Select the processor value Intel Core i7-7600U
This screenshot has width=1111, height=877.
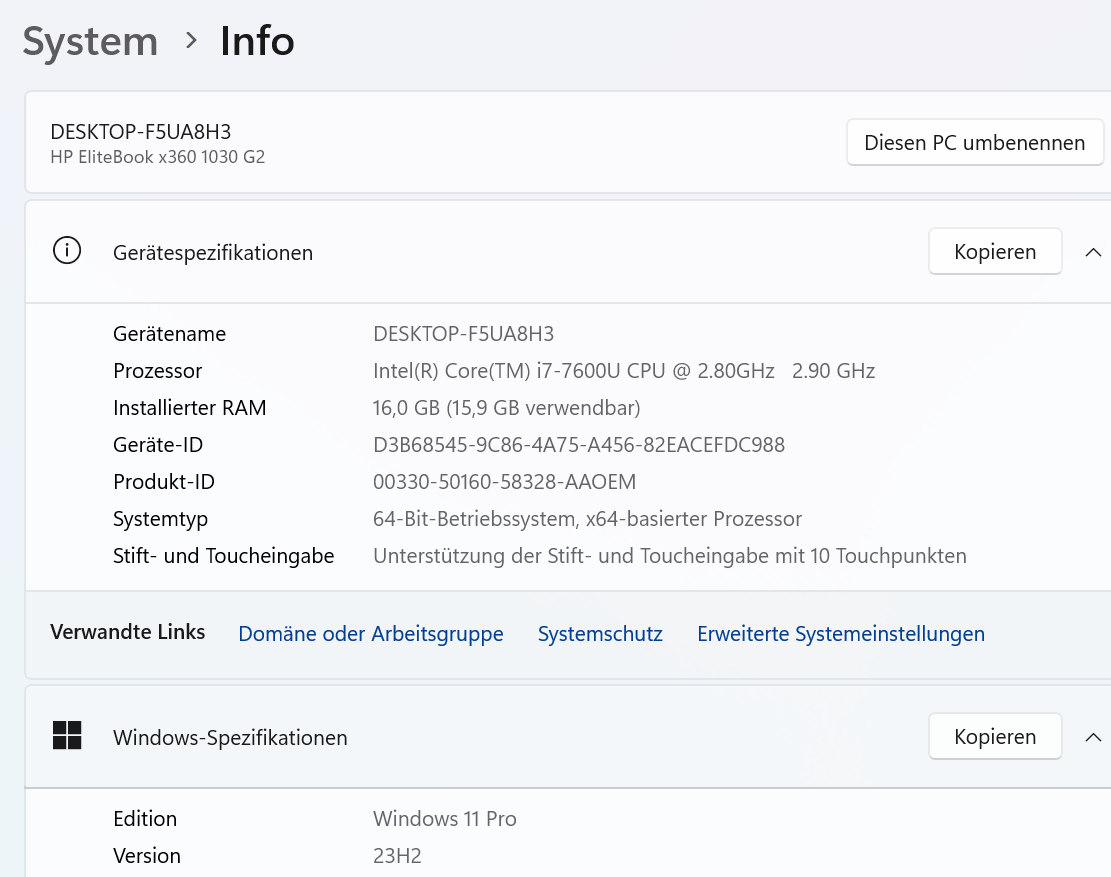pyautogui.click(x=624, y=370)
